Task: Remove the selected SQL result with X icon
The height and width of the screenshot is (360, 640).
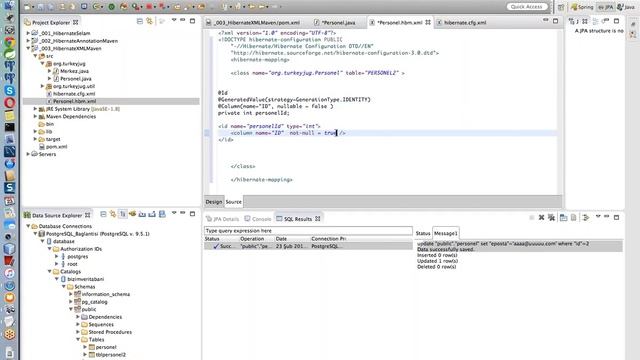Action: pos(541,218)
